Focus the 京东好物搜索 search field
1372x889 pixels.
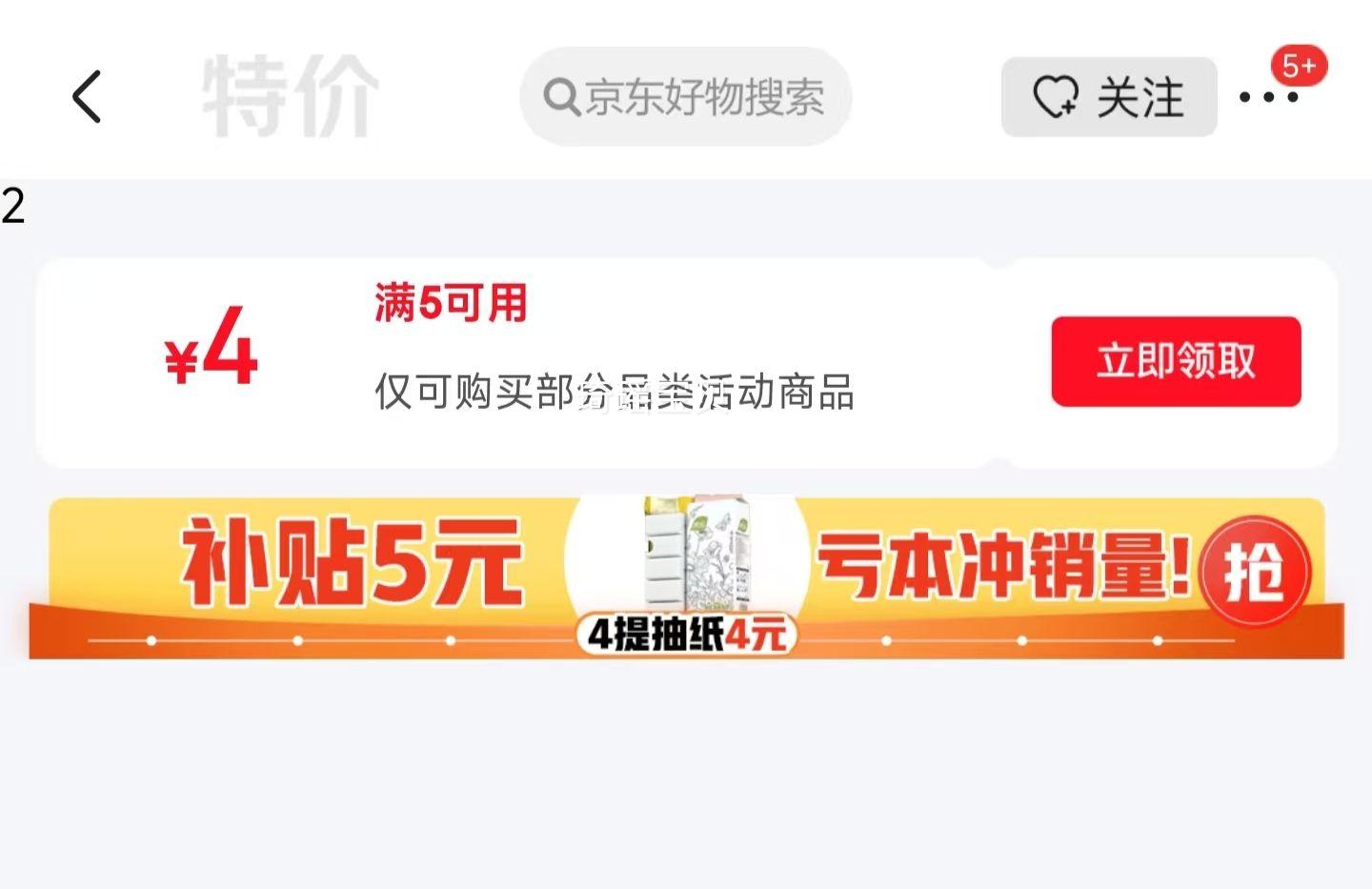coord(685,97)
